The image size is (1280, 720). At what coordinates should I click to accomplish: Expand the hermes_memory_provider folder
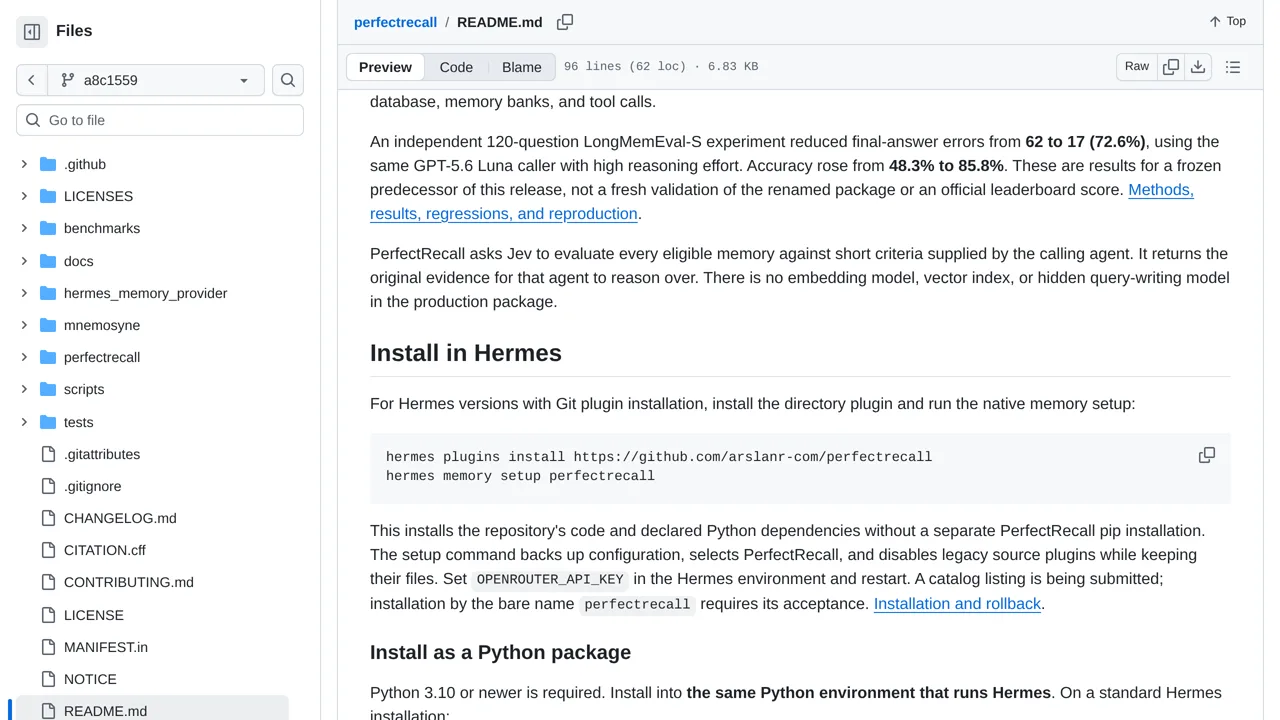click(24, 293)
